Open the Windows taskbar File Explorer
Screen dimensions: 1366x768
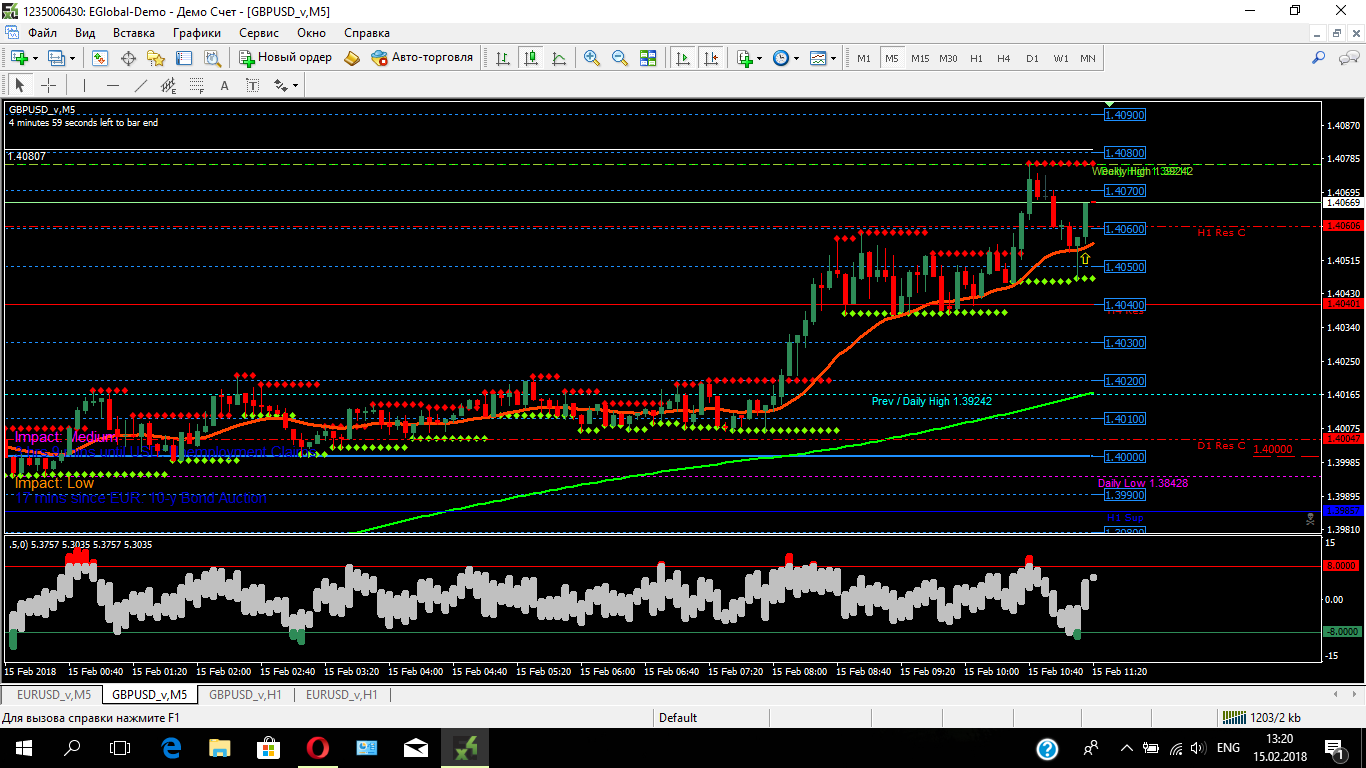pyautogui.click(x=219, y=747)
